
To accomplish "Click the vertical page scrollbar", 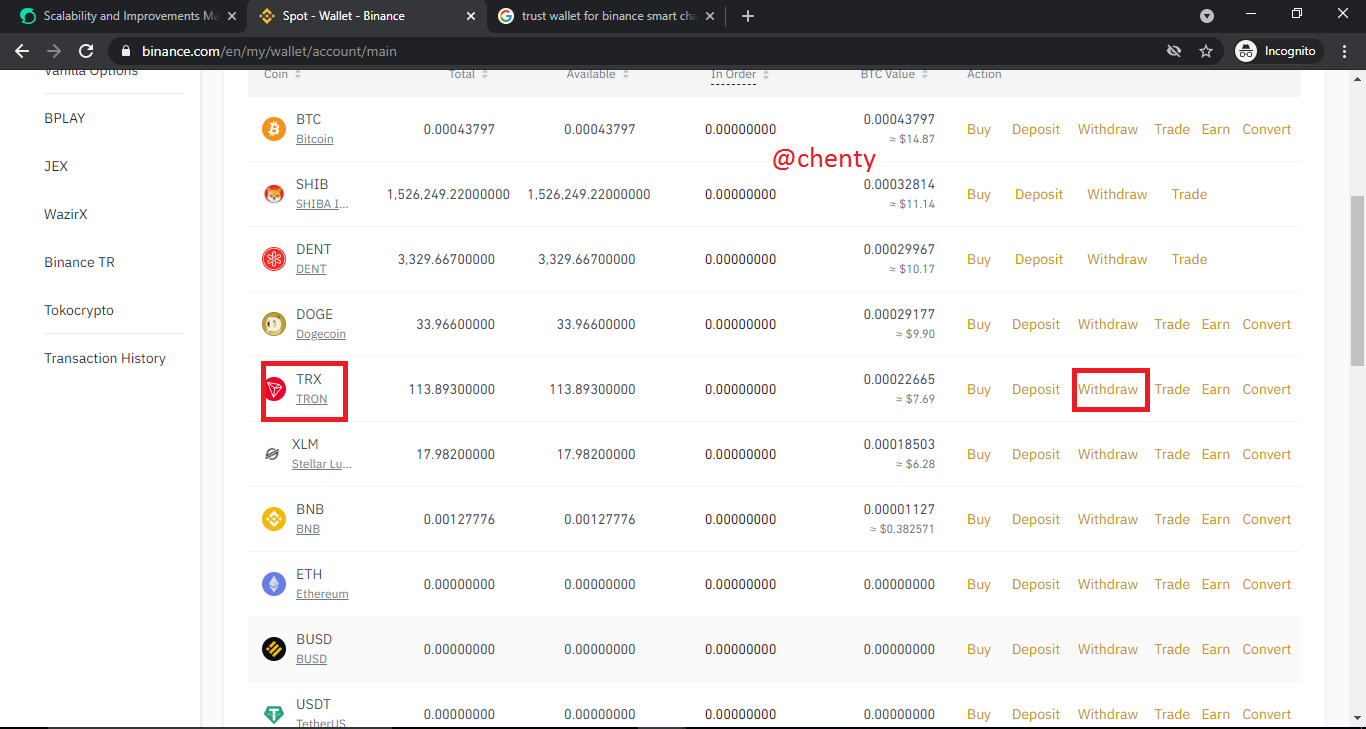I will pos(1358,280).
